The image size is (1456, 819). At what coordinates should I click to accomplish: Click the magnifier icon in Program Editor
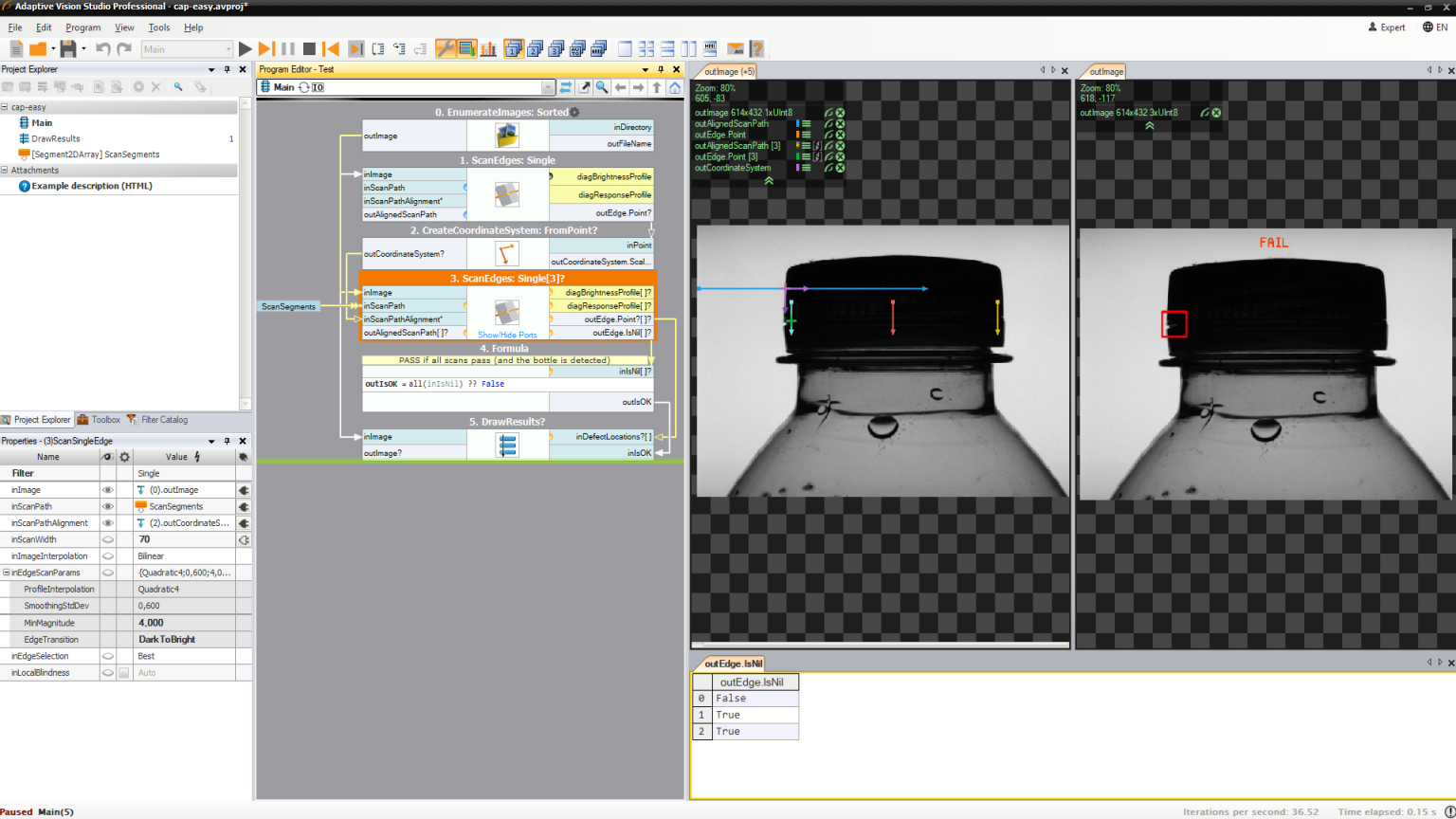(602, 87)
